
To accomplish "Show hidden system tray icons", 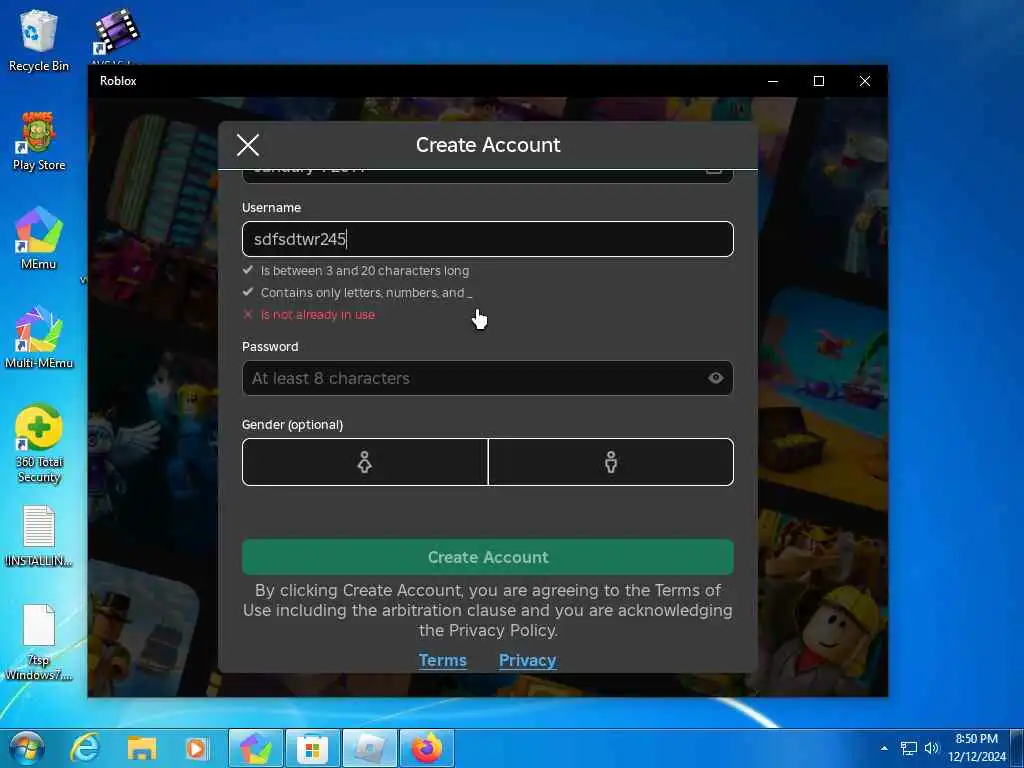I will pyautogui.click(x=884, y=748).
